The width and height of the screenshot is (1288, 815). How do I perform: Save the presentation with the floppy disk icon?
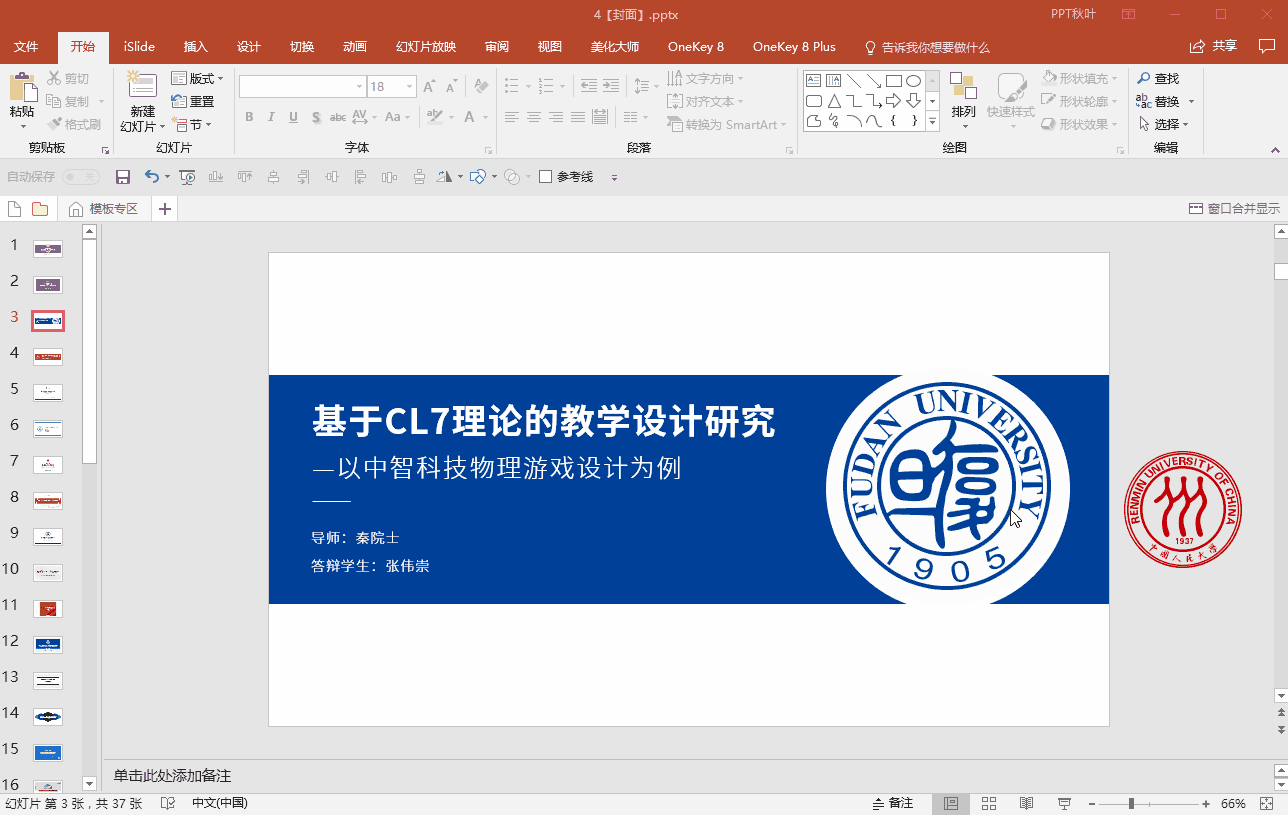123,177
